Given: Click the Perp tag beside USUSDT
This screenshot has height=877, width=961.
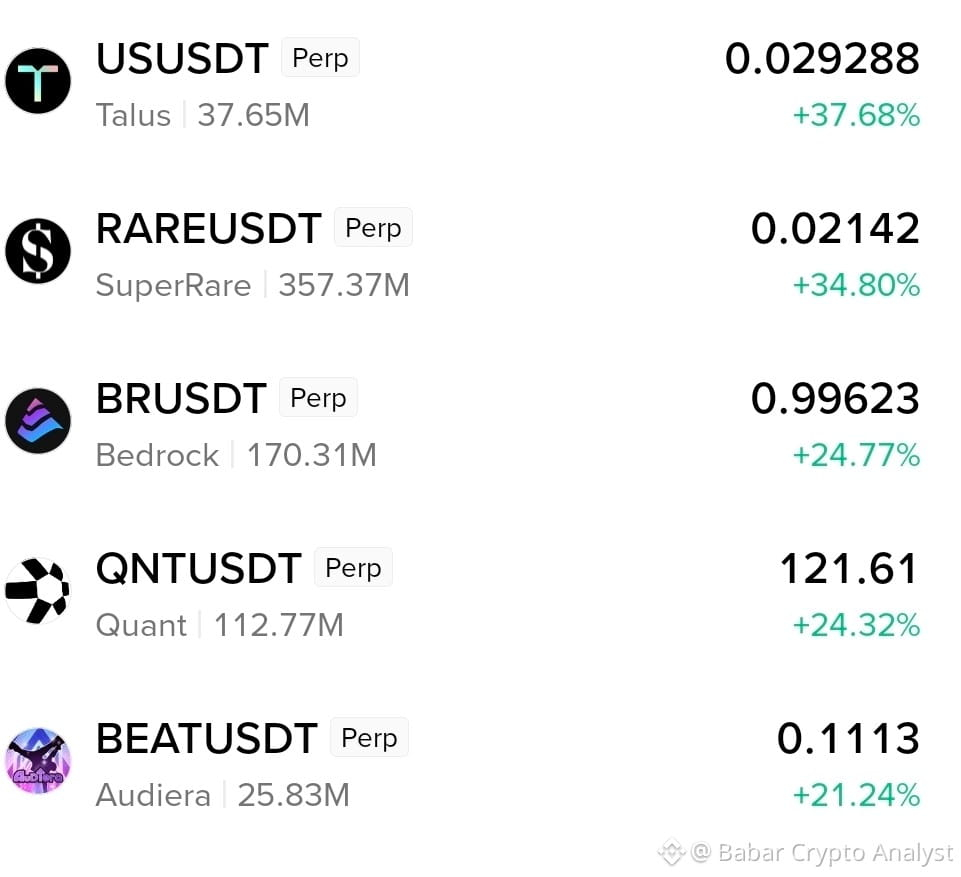Looking at the screenshot, I should (x=321, y=58).
